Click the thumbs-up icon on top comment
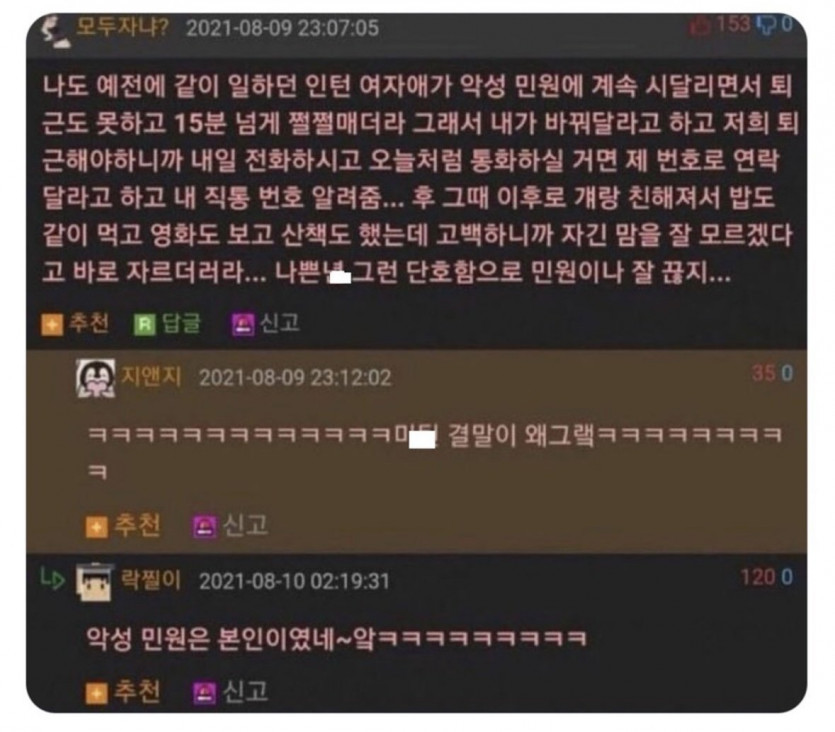 [x=699, y=25]
